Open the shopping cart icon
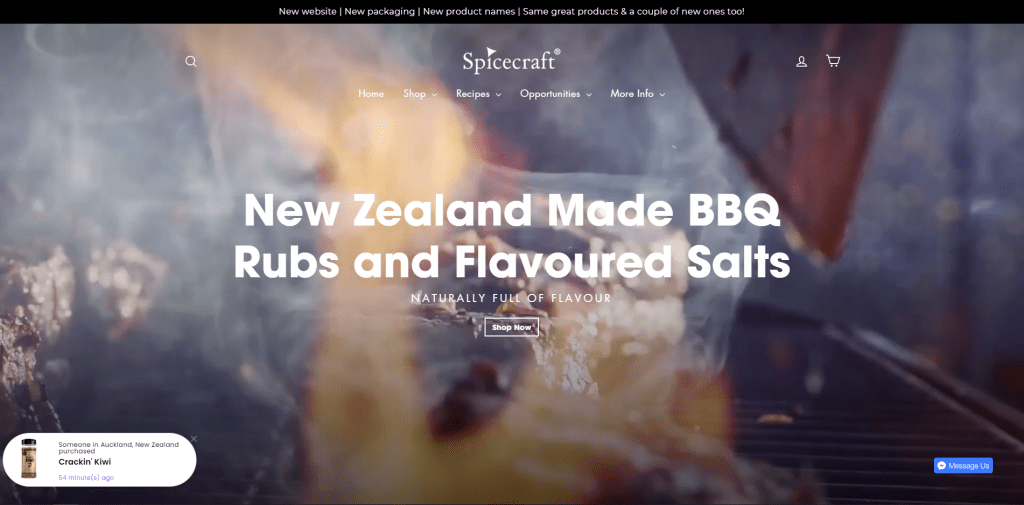Image resolution: width=1024 pixels, height=505 pixels. pyautogui.click(x=833, y=61)
